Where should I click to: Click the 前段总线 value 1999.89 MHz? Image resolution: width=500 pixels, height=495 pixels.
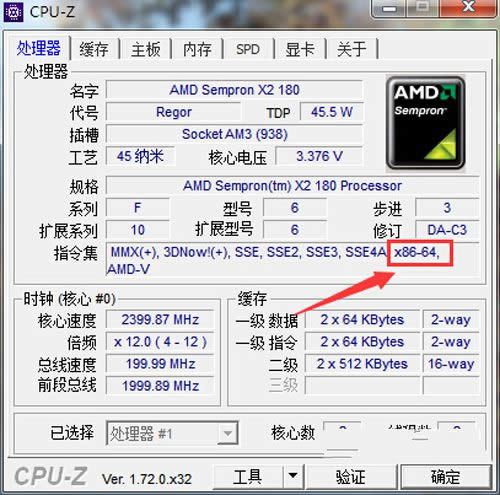(x=160, y=386)
